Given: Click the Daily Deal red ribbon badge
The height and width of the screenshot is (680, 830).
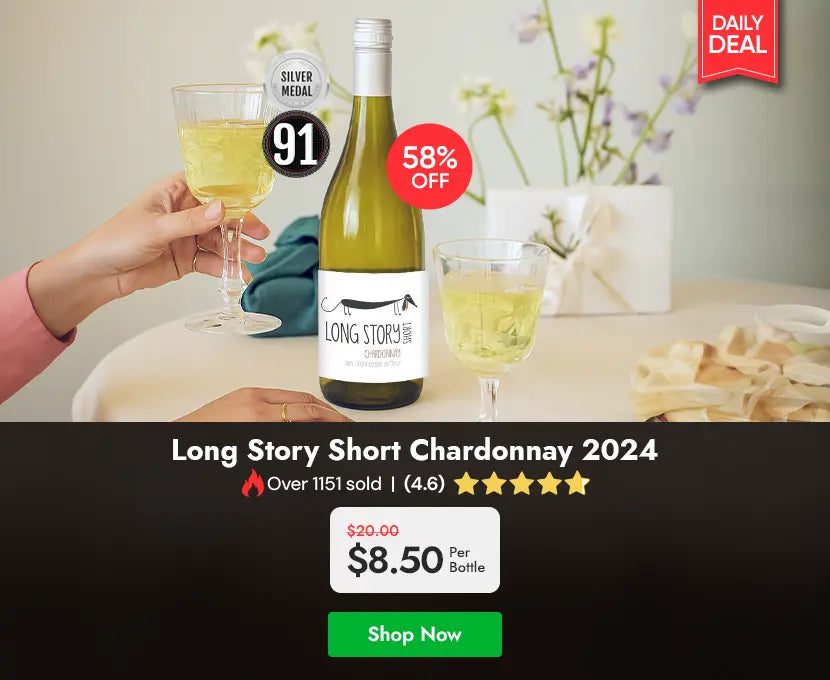Looking at the screenshot, I should (738, 40).
